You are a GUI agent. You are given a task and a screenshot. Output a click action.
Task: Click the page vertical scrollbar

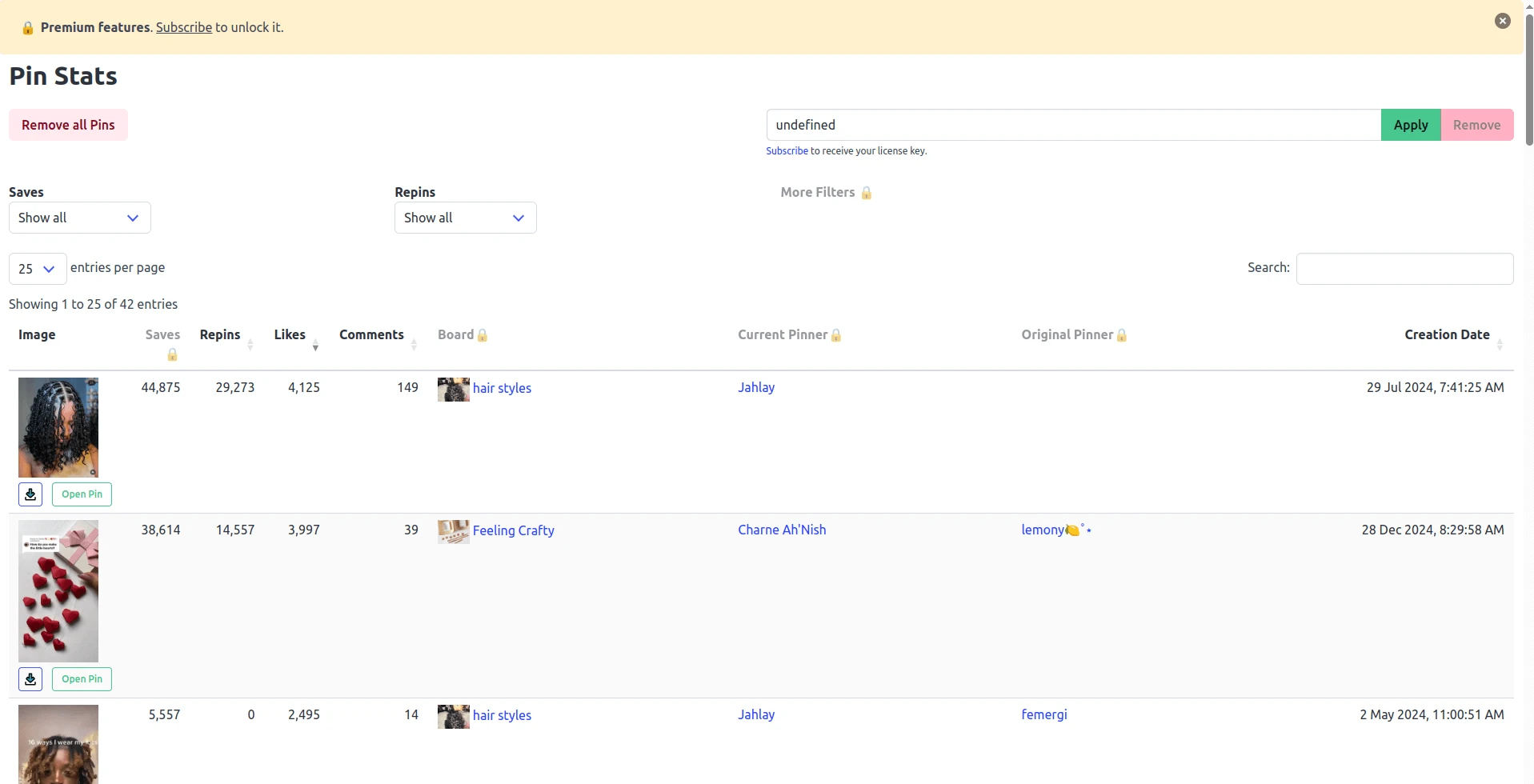click(1529, 80)
